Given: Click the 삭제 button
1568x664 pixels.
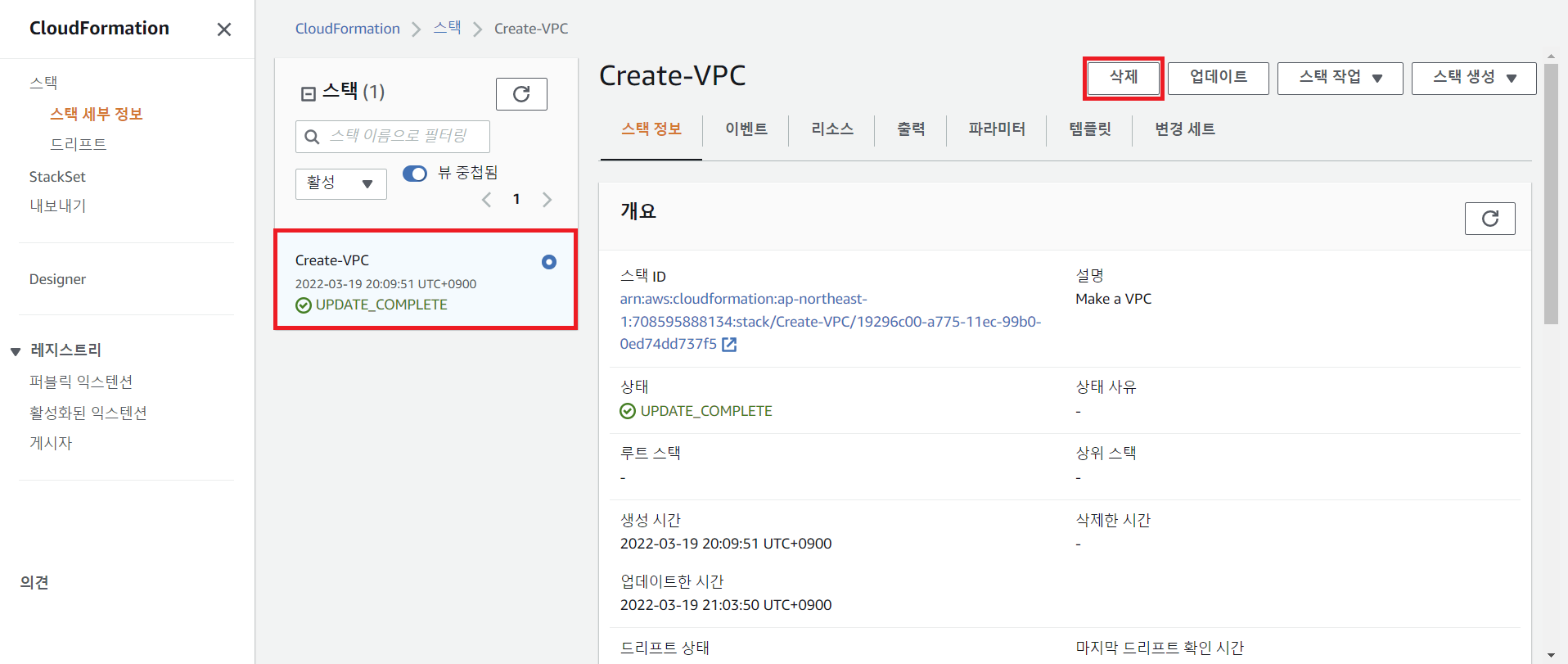Looking at the screenshot, I should coord(1124,79).
